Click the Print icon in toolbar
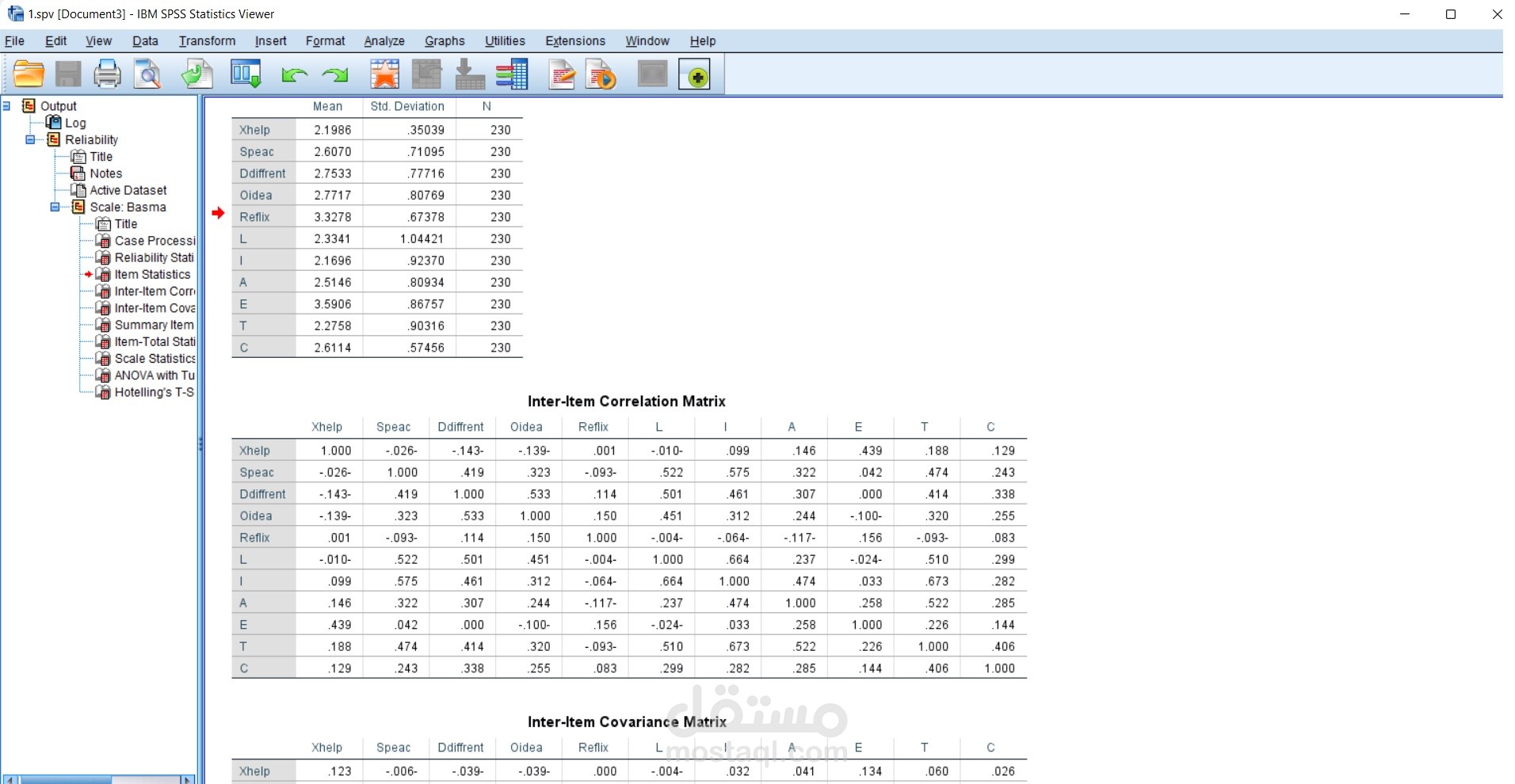 [x=108, y=74]
